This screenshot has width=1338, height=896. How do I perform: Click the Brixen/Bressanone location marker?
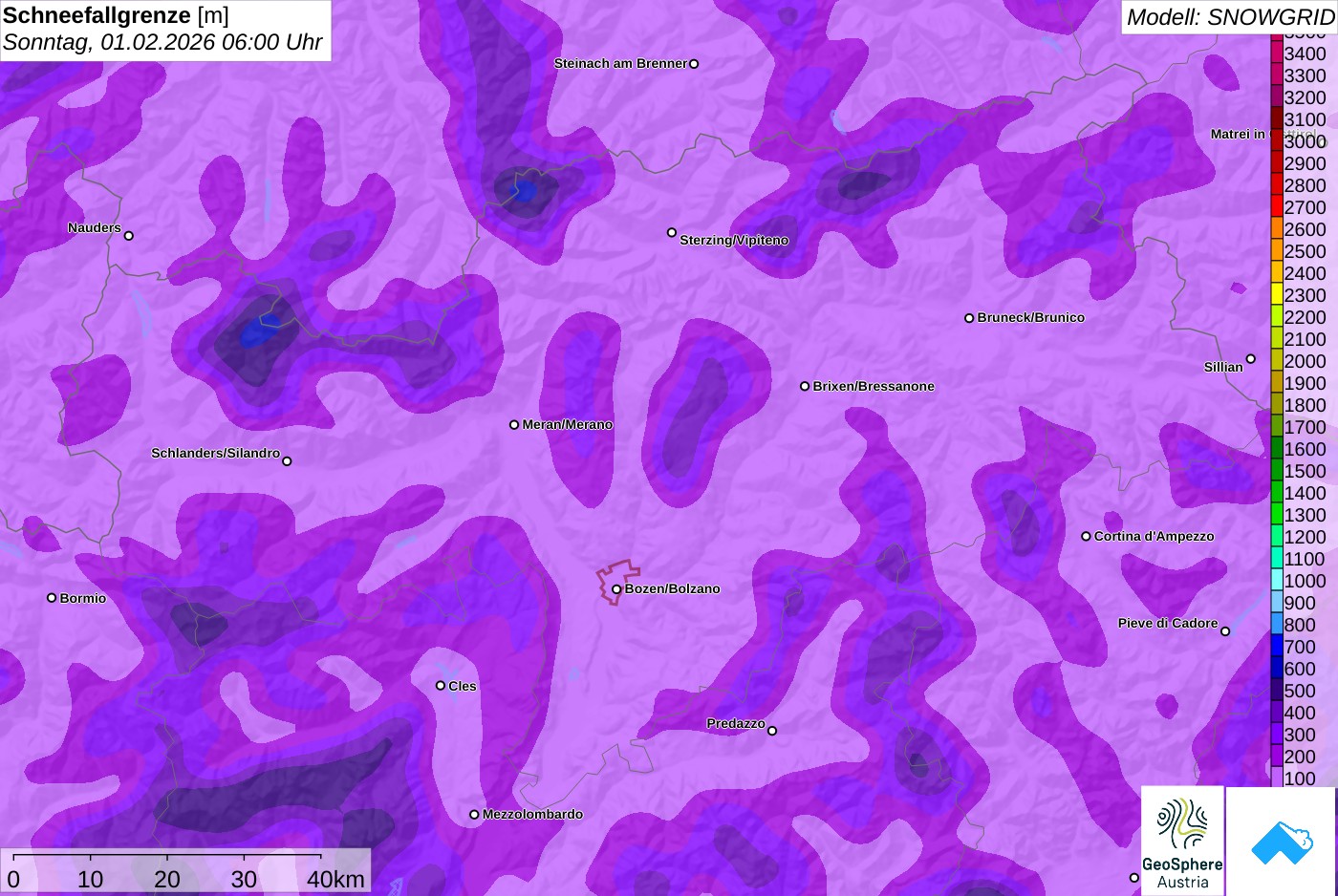[805, 386]
